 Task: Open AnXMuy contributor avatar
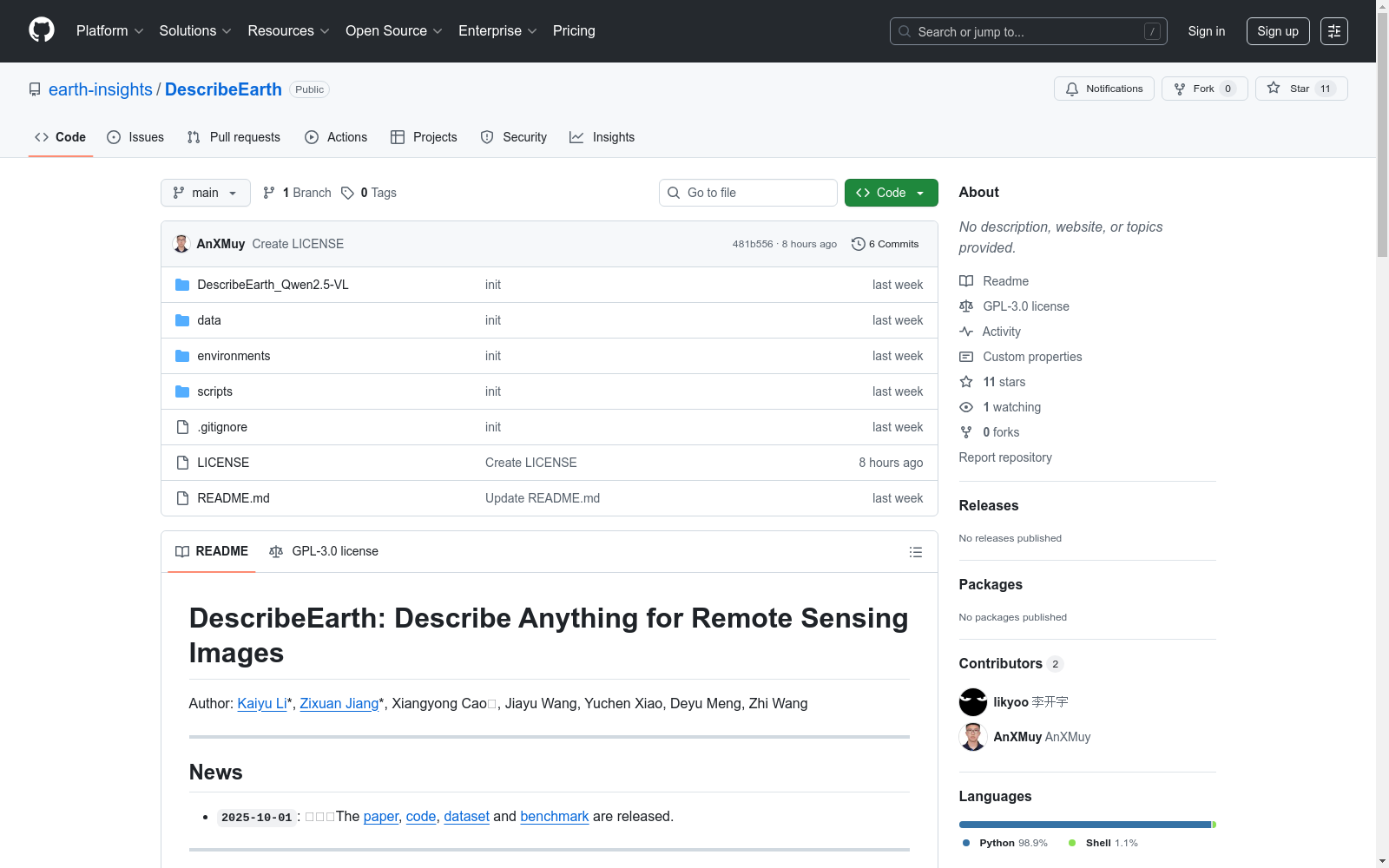pos(973,737)
